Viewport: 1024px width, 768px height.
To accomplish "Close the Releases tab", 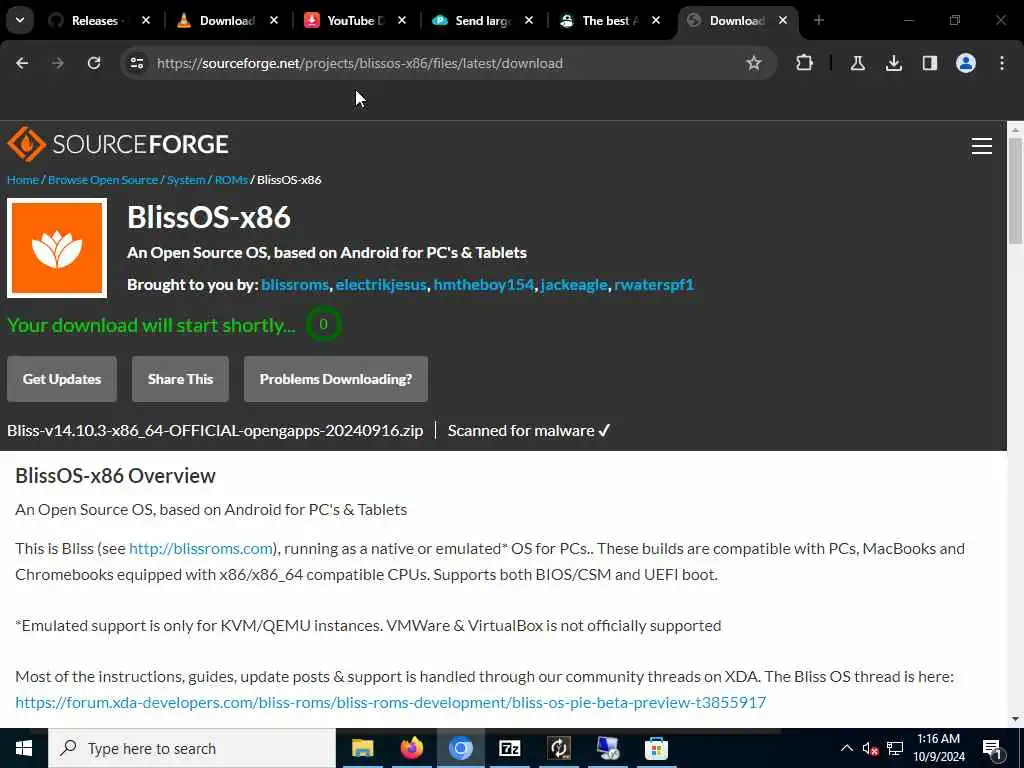I will coord(146,21).
